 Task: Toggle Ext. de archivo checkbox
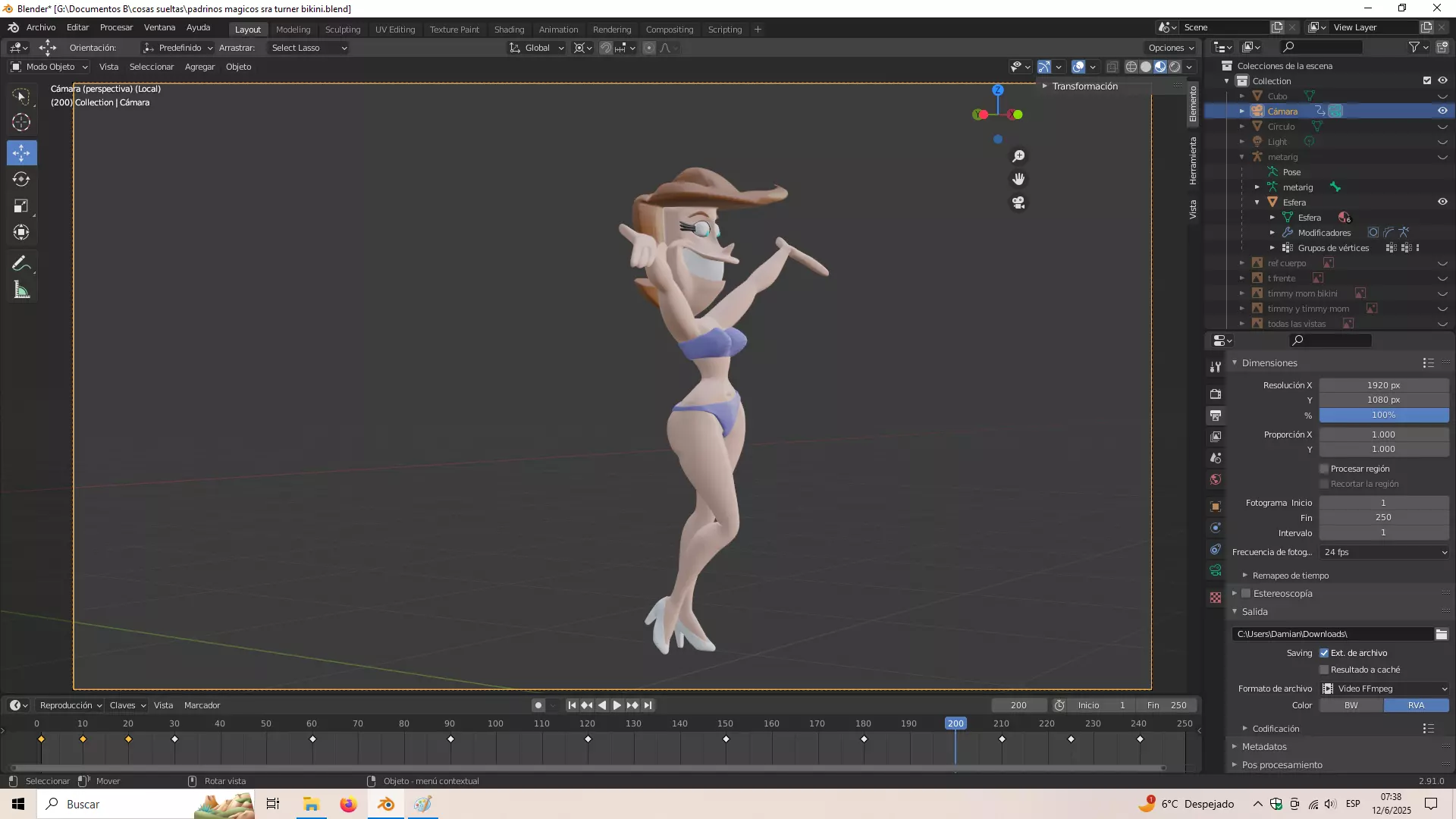(x=1324, y=653)
